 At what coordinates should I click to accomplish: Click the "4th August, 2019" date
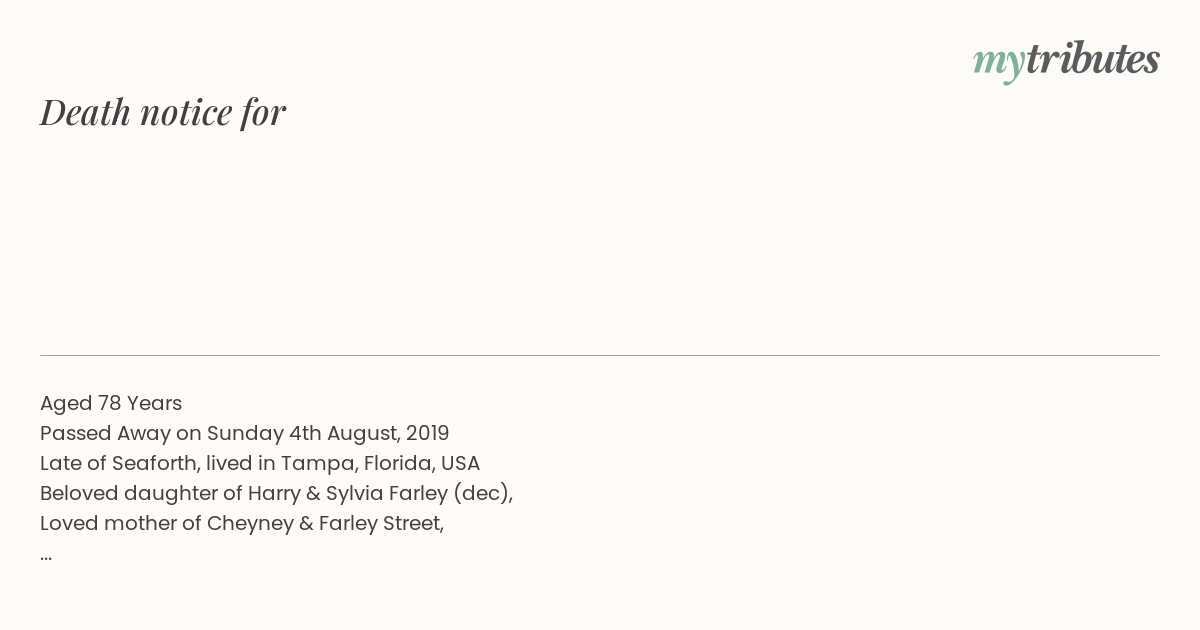click(369, 433)
